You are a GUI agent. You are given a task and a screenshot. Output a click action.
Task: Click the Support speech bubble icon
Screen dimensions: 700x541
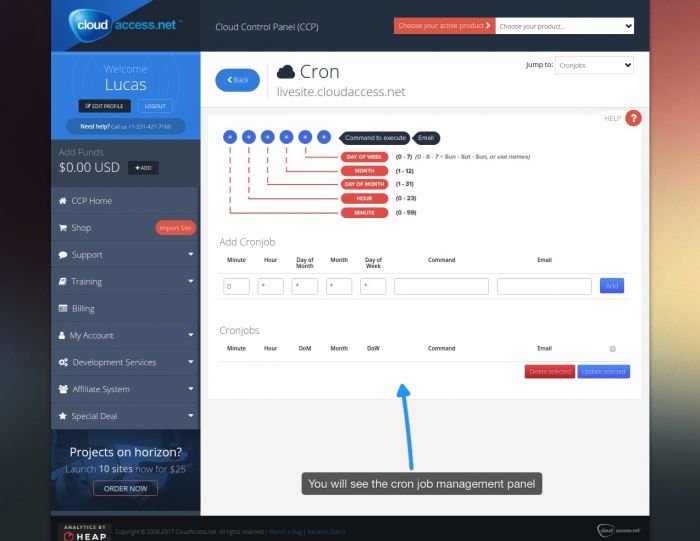coord(63,255)
